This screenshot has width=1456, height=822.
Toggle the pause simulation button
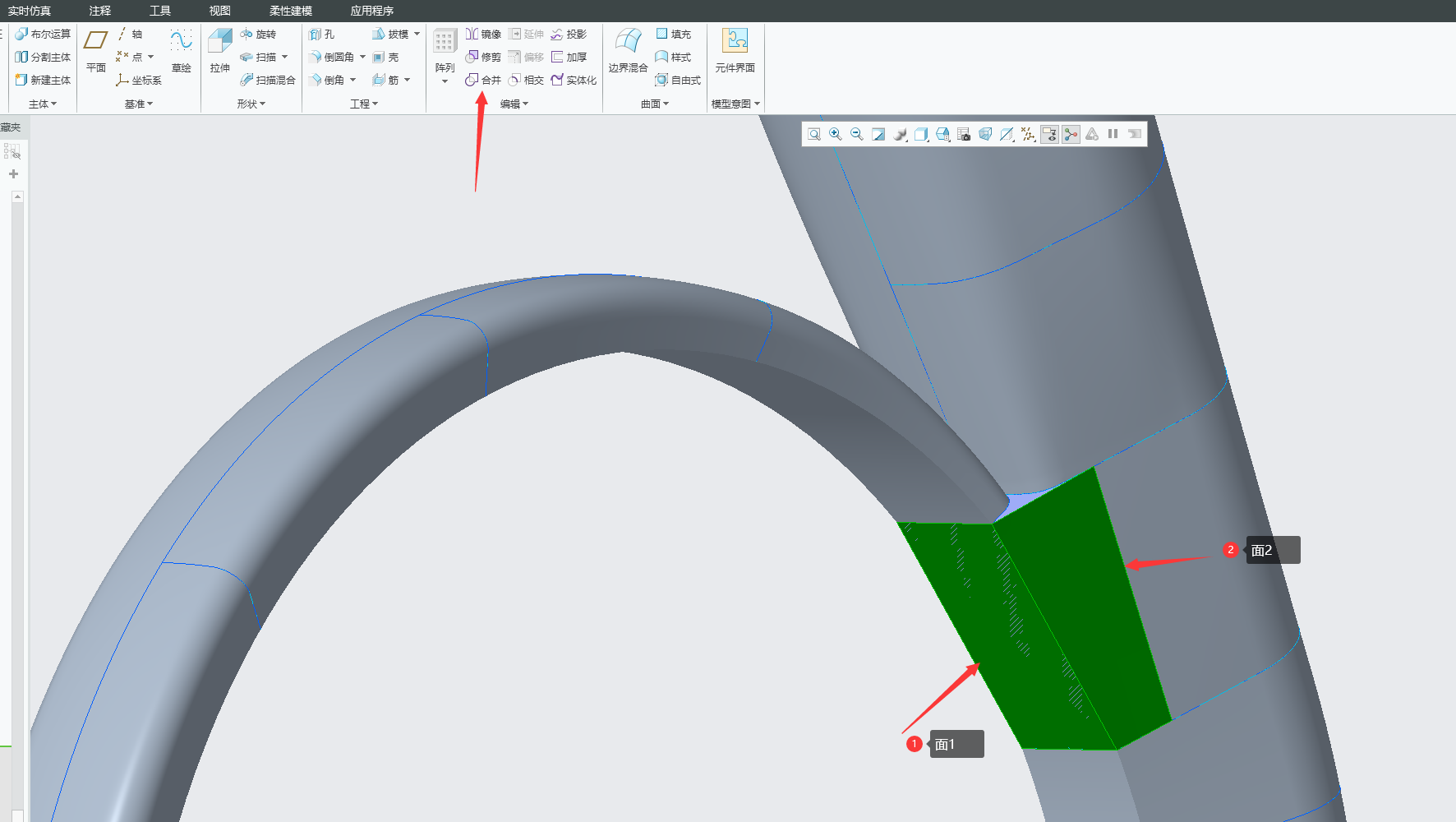[x=1113, y=134]
